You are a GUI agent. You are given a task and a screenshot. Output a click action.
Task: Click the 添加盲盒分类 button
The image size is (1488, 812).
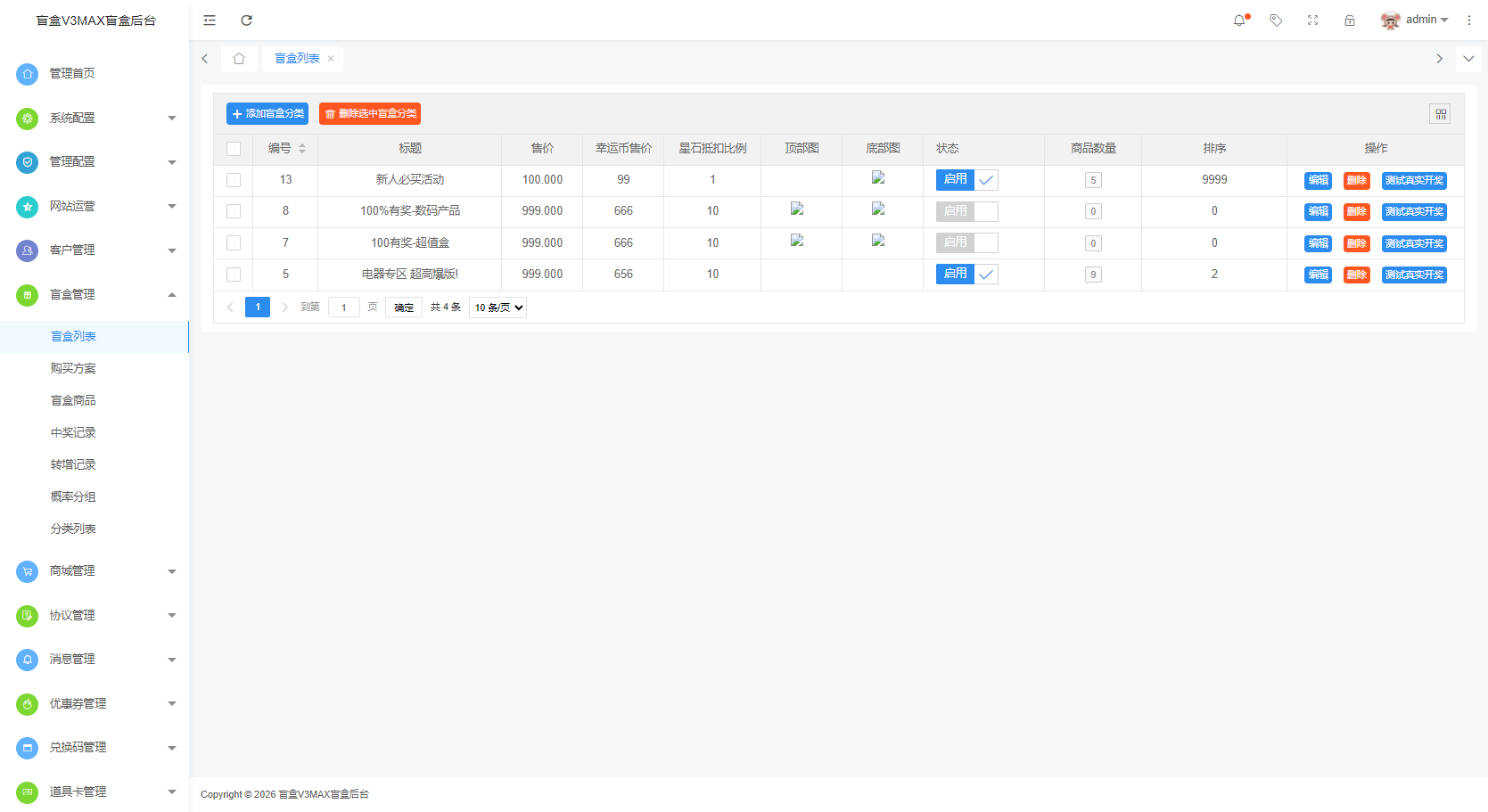pyautogui.click(x=267, y=114)
